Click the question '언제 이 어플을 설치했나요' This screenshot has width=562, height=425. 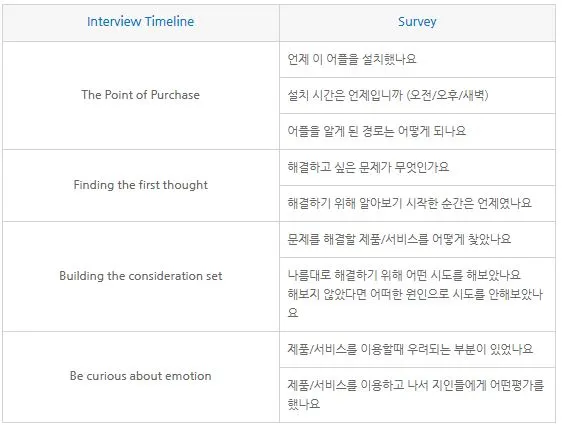(352, 59)
